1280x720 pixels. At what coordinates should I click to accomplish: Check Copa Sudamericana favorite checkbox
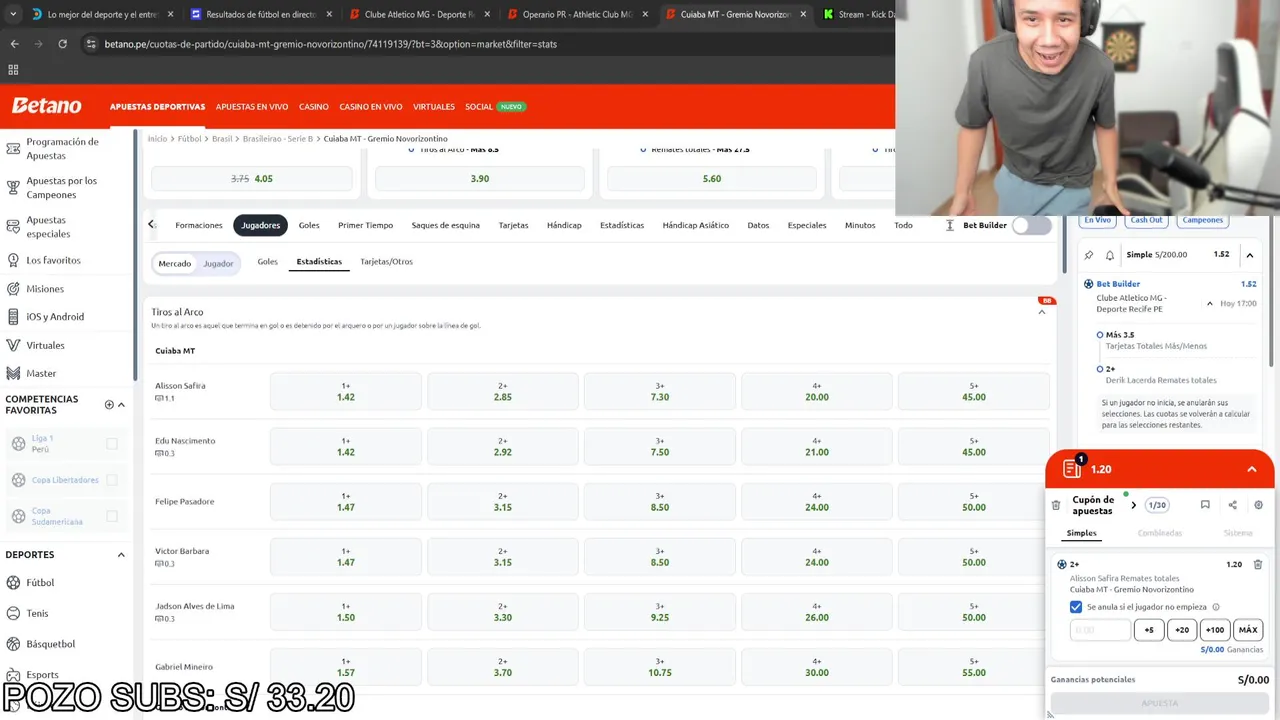coord(112,516)
